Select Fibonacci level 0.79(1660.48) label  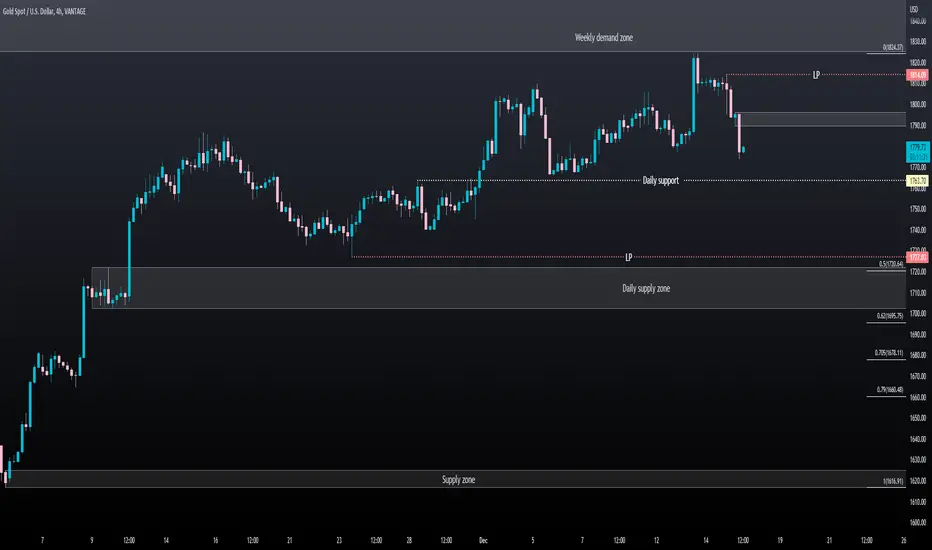(890, 390)
